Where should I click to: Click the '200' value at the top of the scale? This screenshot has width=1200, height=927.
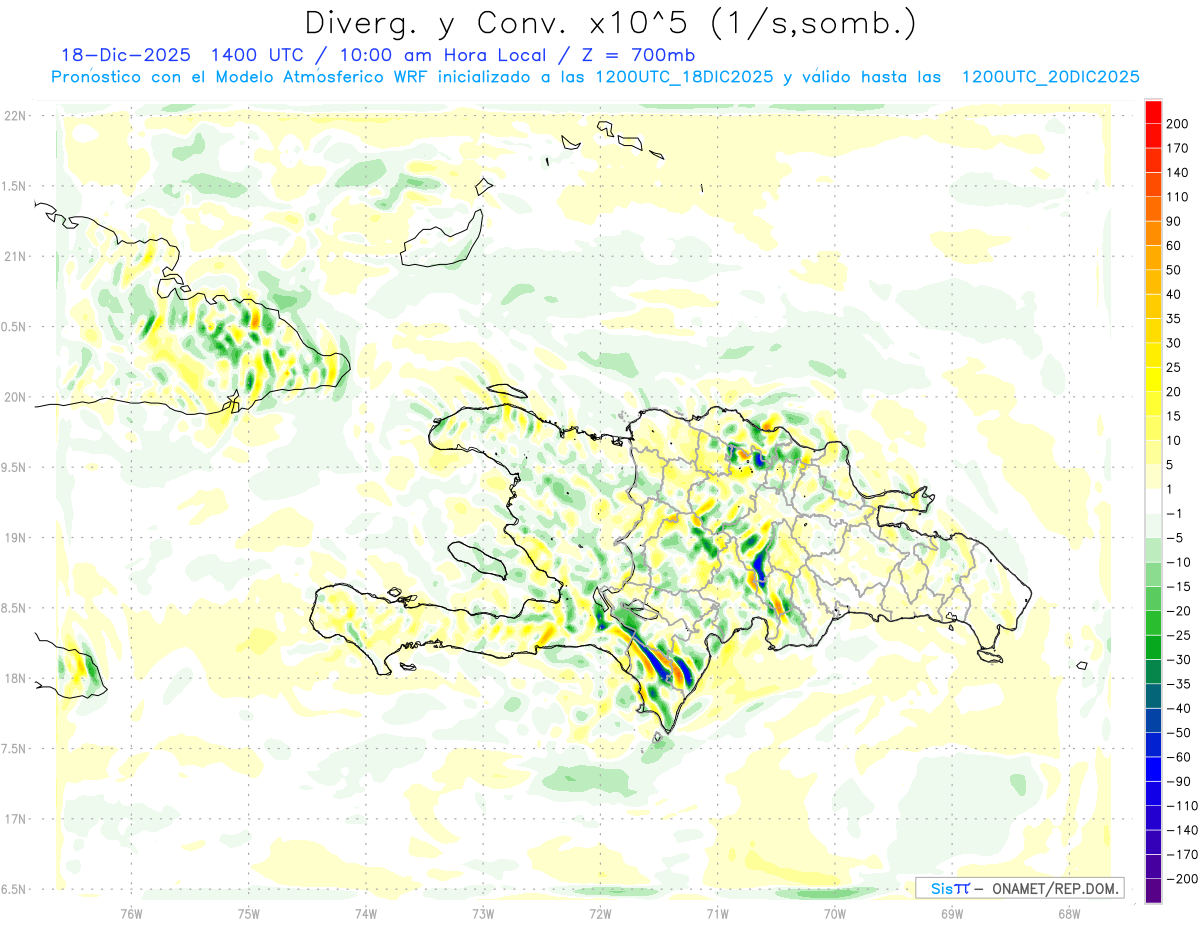tap(1178, 124)
